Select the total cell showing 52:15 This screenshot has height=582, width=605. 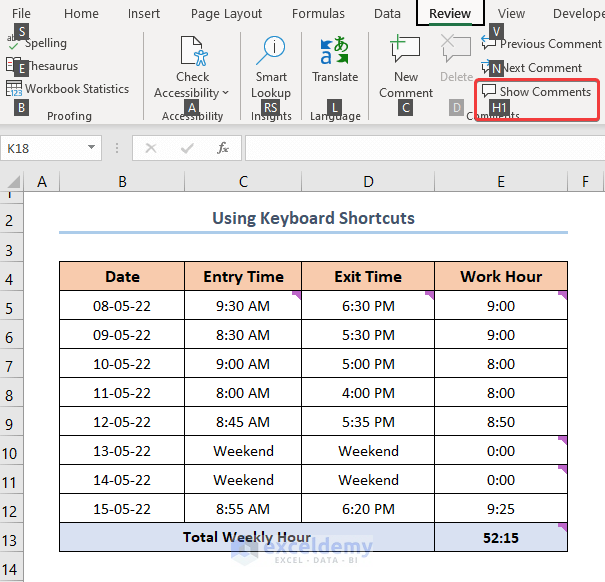pos(500,537)
